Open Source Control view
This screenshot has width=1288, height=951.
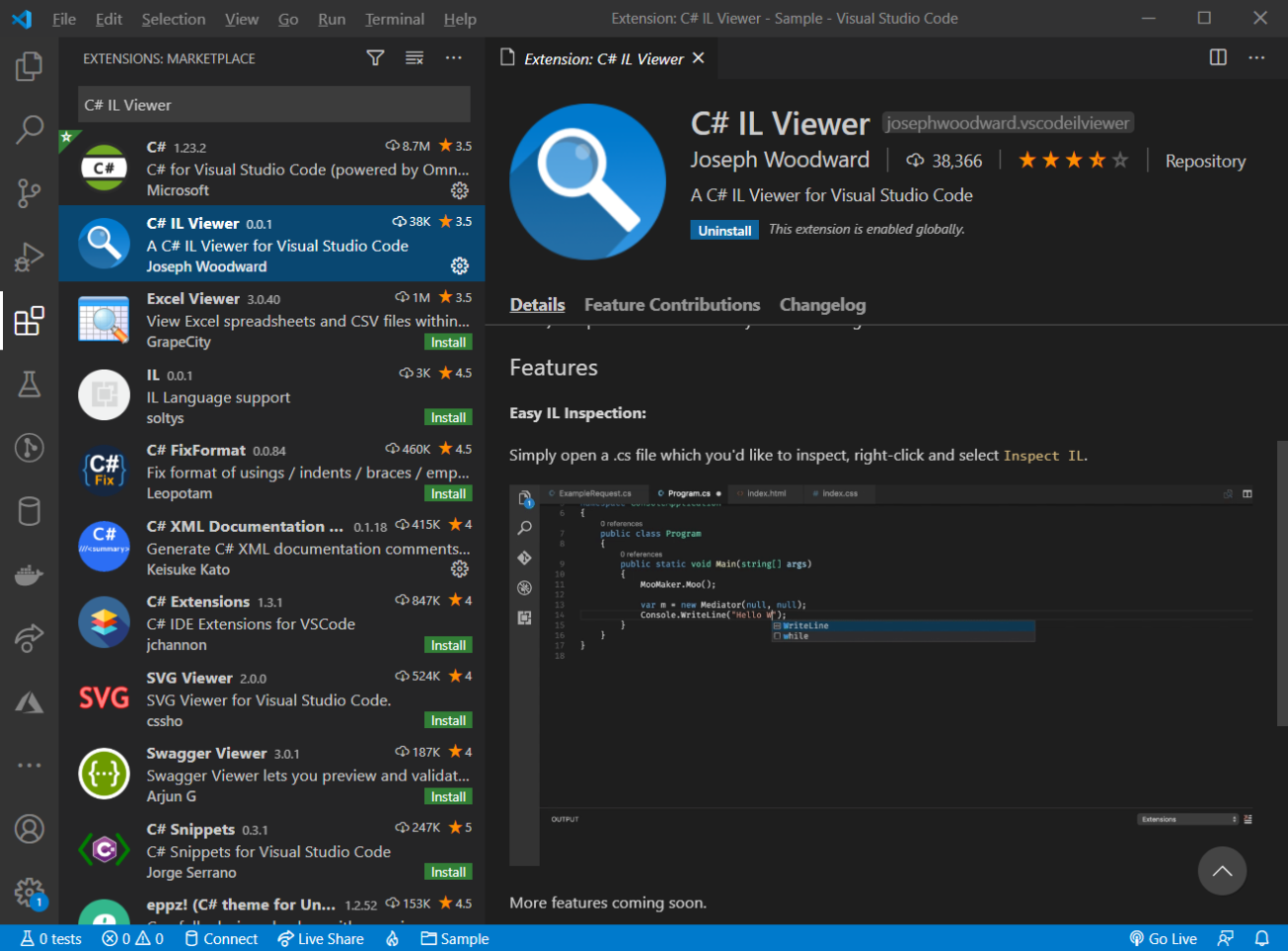coord(29,193)
